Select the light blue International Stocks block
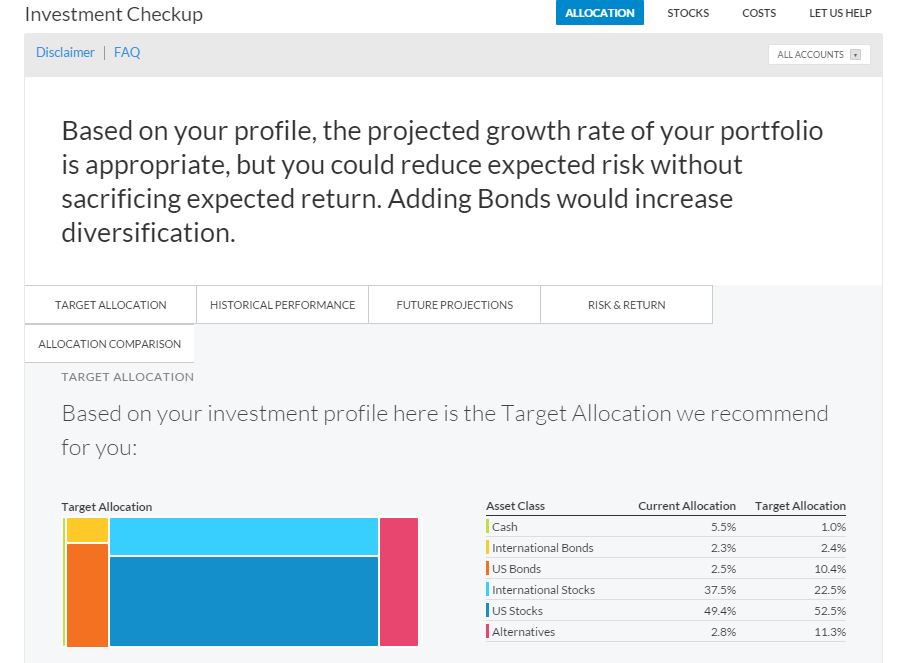The width and height of the screenshot is (912, 663). pyautogui.click(x=243, y=536)
